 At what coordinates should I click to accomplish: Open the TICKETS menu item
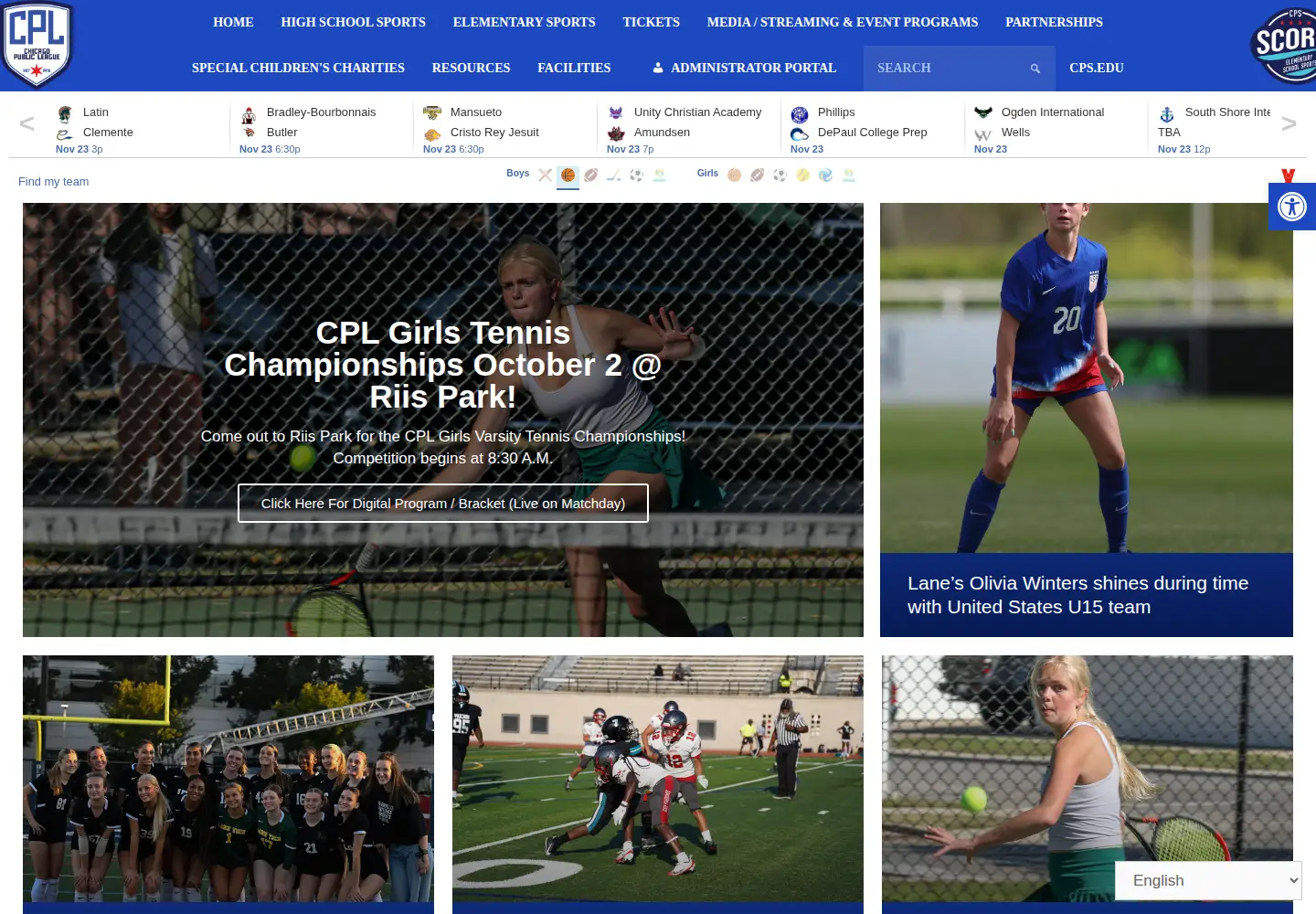(x=651, y=22)
